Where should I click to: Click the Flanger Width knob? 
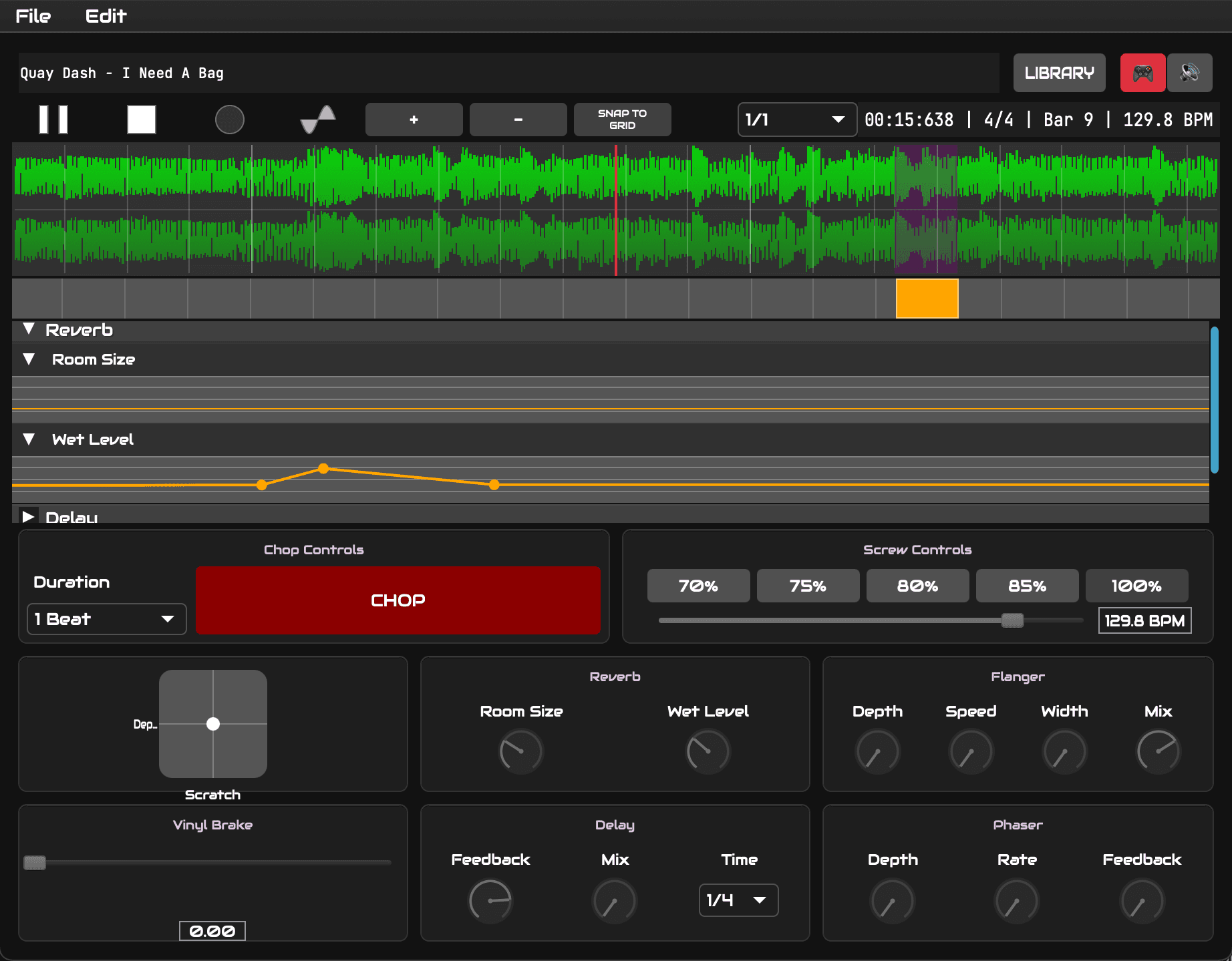tap(1065, 752)
